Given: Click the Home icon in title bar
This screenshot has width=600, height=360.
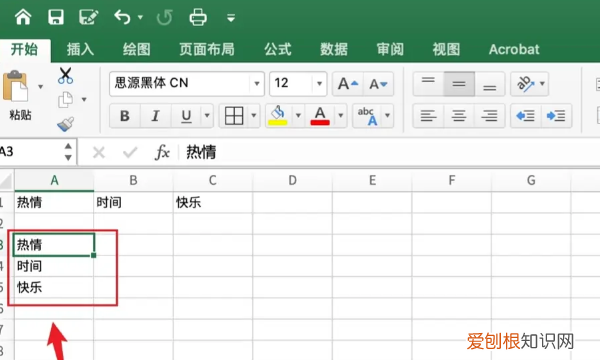Looking at the screenshot, I should 23,17.
